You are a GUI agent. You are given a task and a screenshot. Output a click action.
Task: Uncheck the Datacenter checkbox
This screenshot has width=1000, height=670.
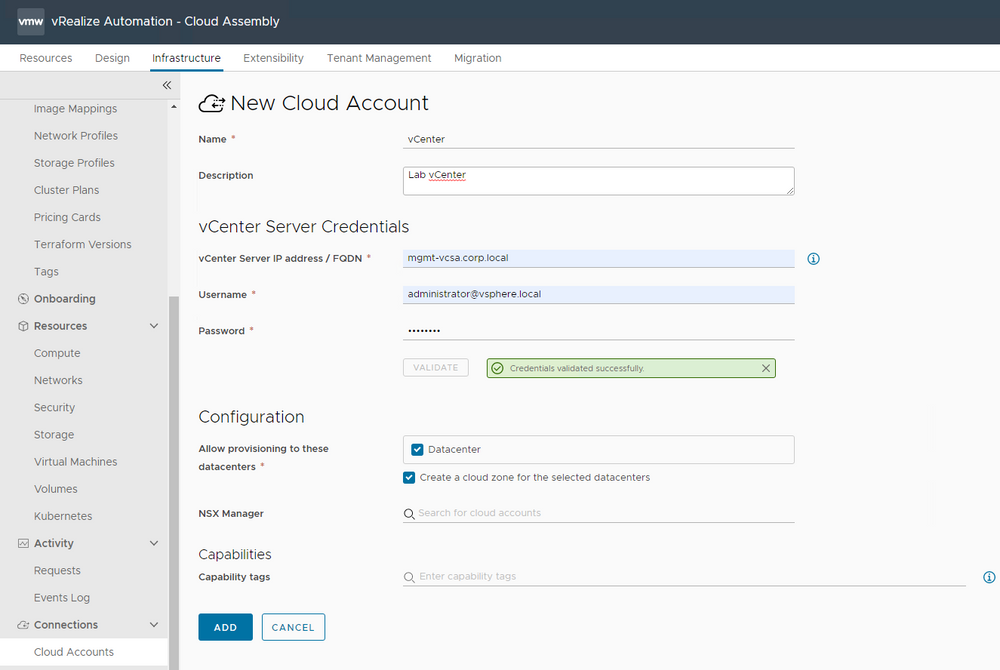pos(417,450)
